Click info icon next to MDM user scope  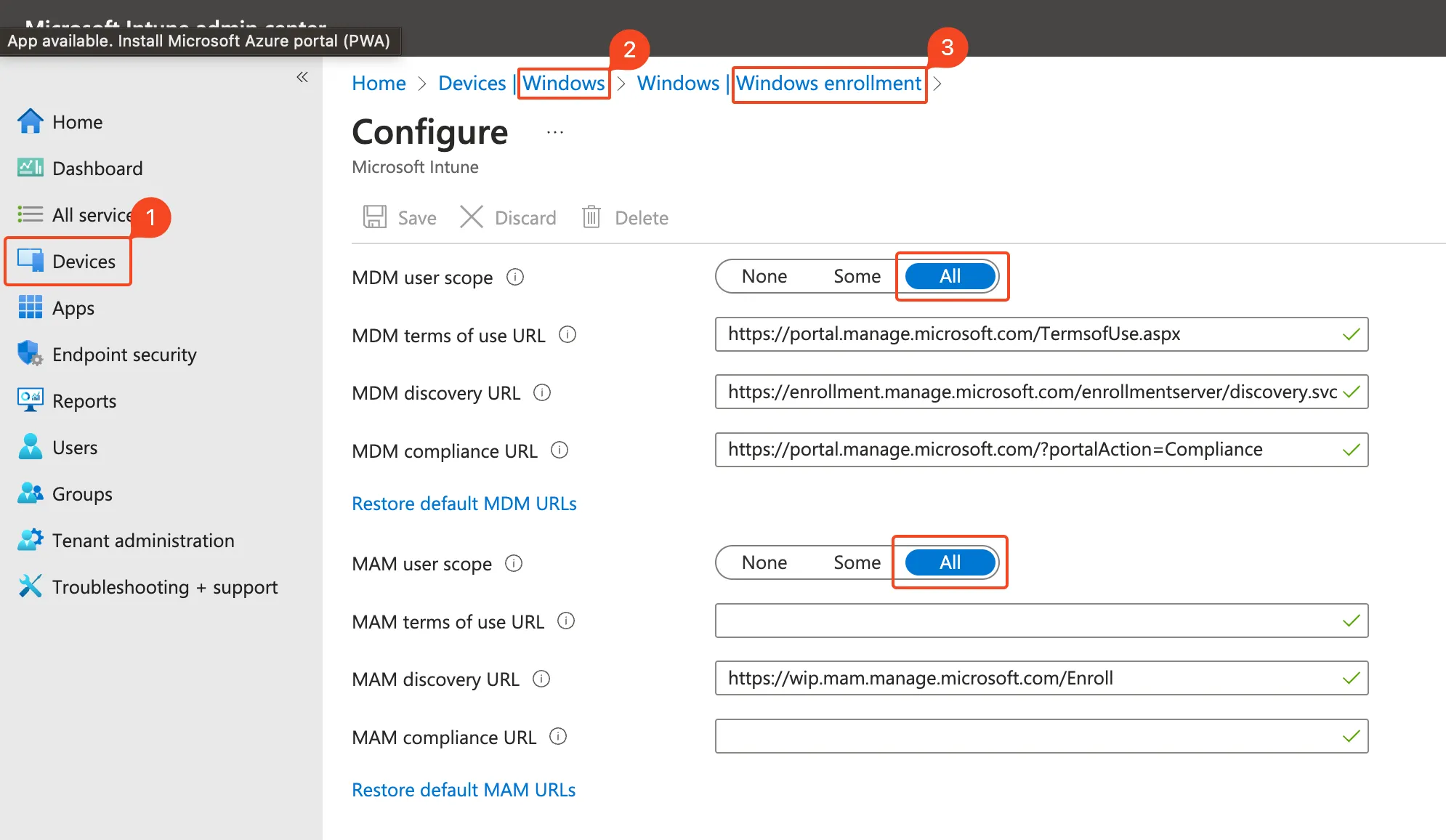tap(515, 278)
